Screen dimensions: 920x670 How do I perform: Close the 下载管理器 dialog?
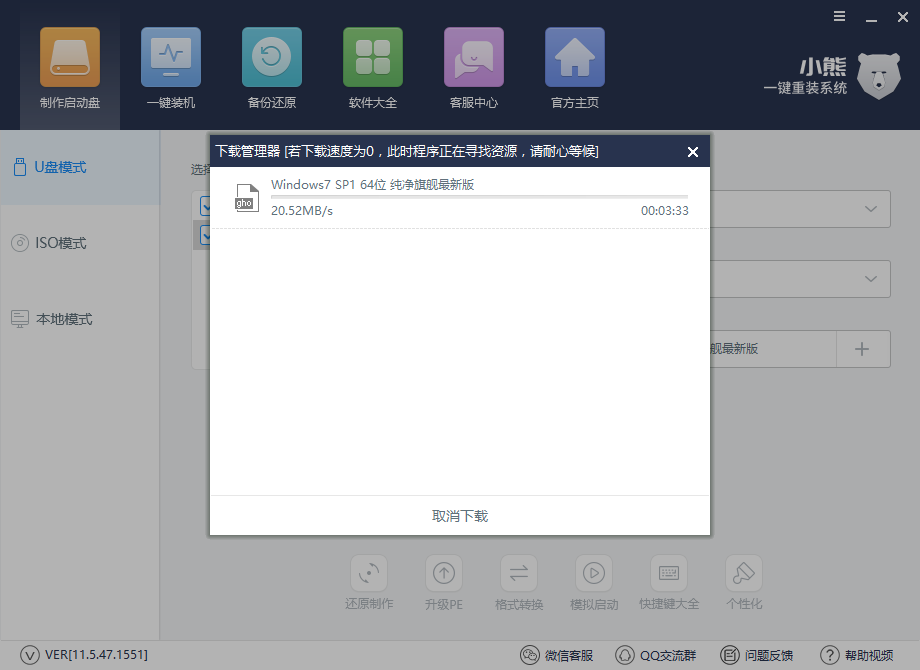click(x=692, y=152)
